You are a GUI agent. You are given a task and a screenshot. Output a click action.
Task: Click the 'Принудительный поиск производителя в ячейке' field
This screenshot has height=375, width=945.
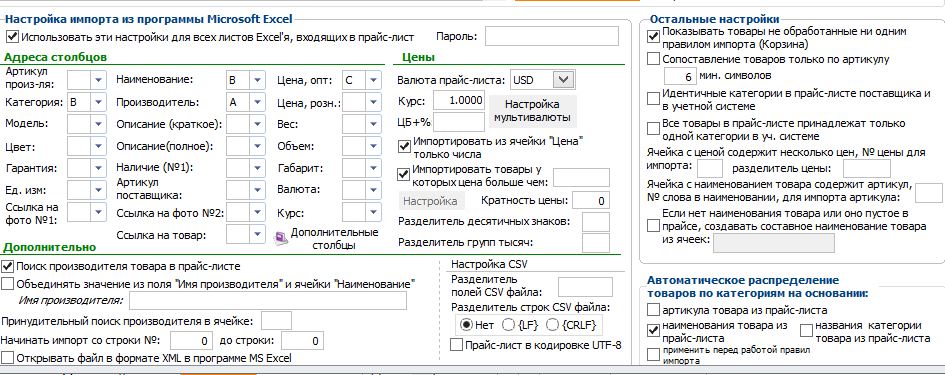tap(276, 320)
